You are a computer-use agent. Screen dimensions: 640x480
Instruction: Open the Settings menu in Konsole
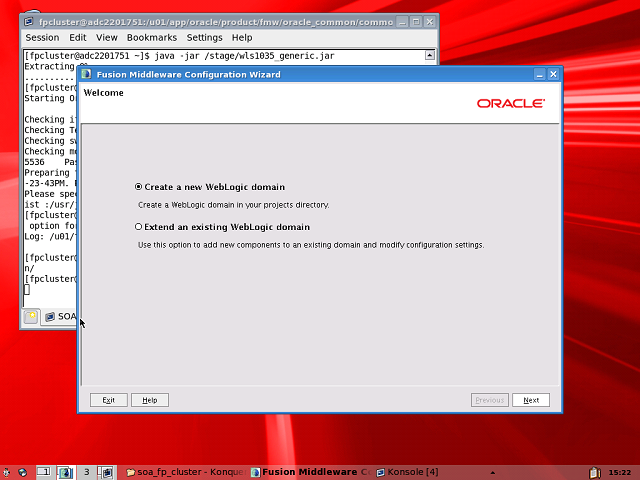[204, 38]
